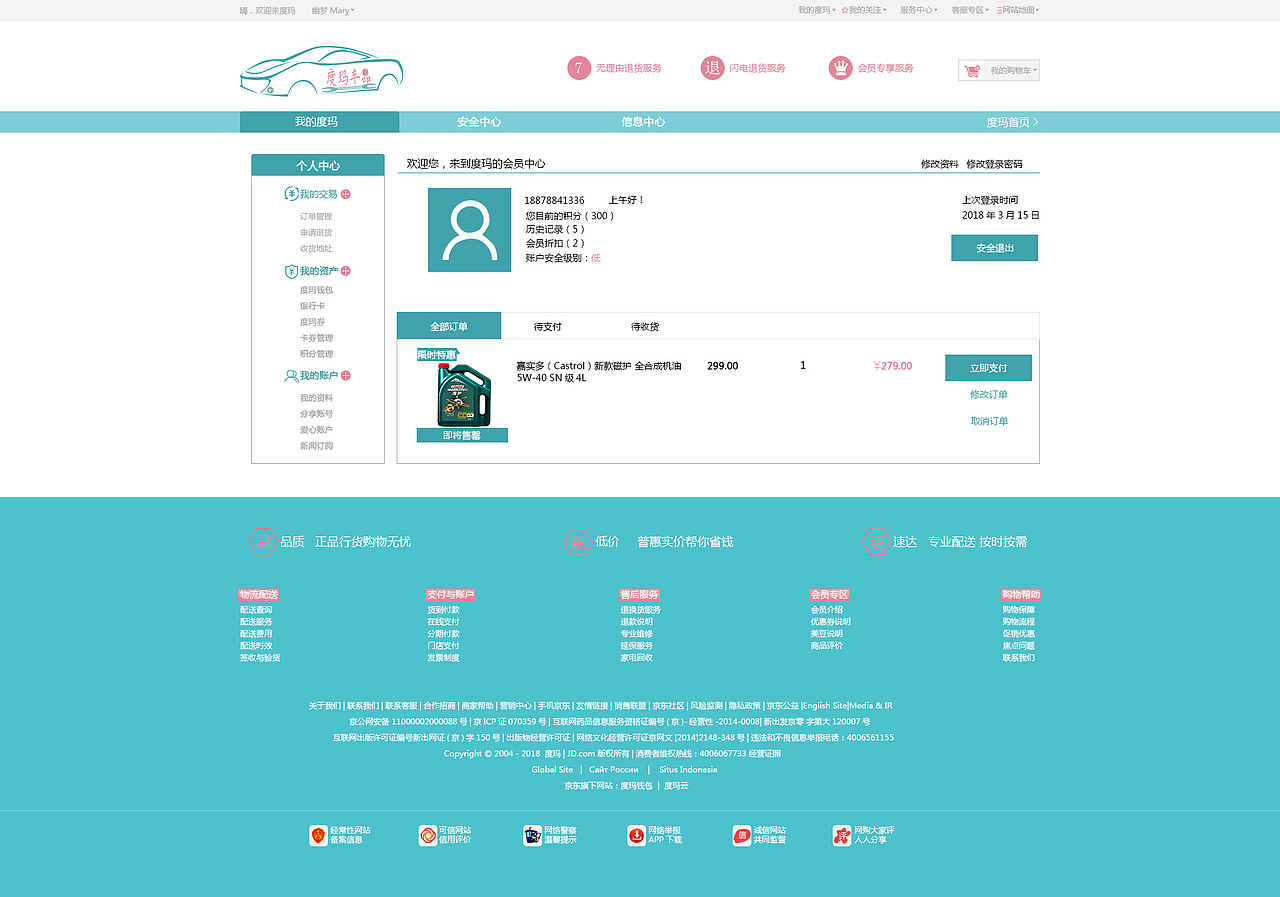This screenshot has height=897, width=1280.
Task: Click the 配送查询 footer link
Action: 256,610
